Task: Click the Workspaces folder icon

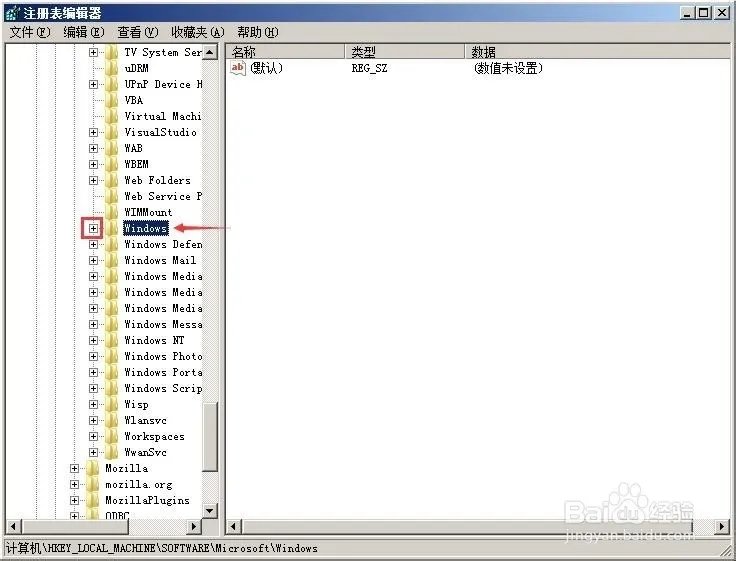Action: coord(112,436)
